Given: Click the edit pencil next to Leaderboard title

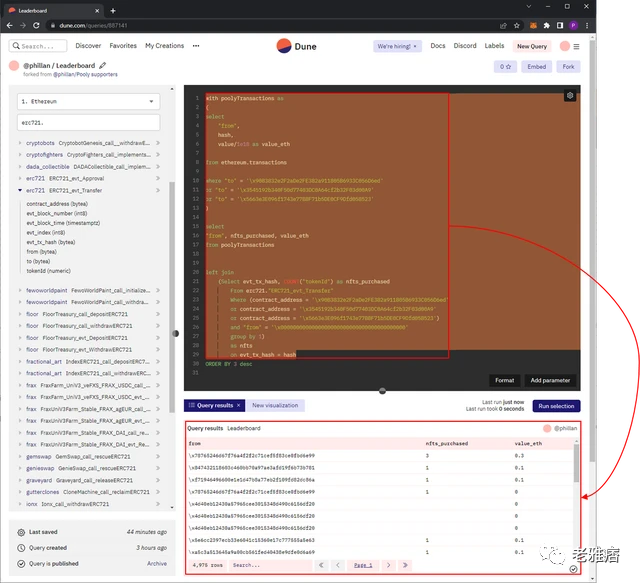Looking at the screenshot, I should click(103, 65).
